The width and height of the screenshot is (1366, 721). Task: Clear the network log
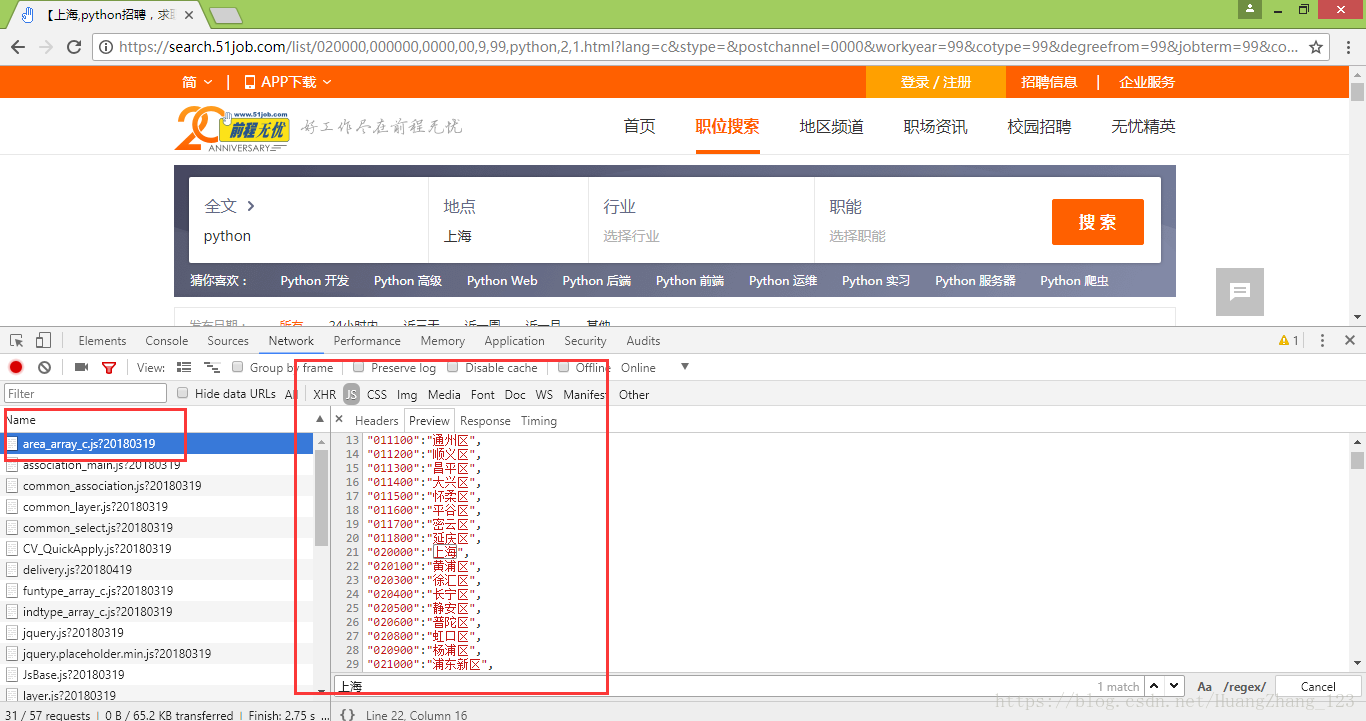pos(44,368)
